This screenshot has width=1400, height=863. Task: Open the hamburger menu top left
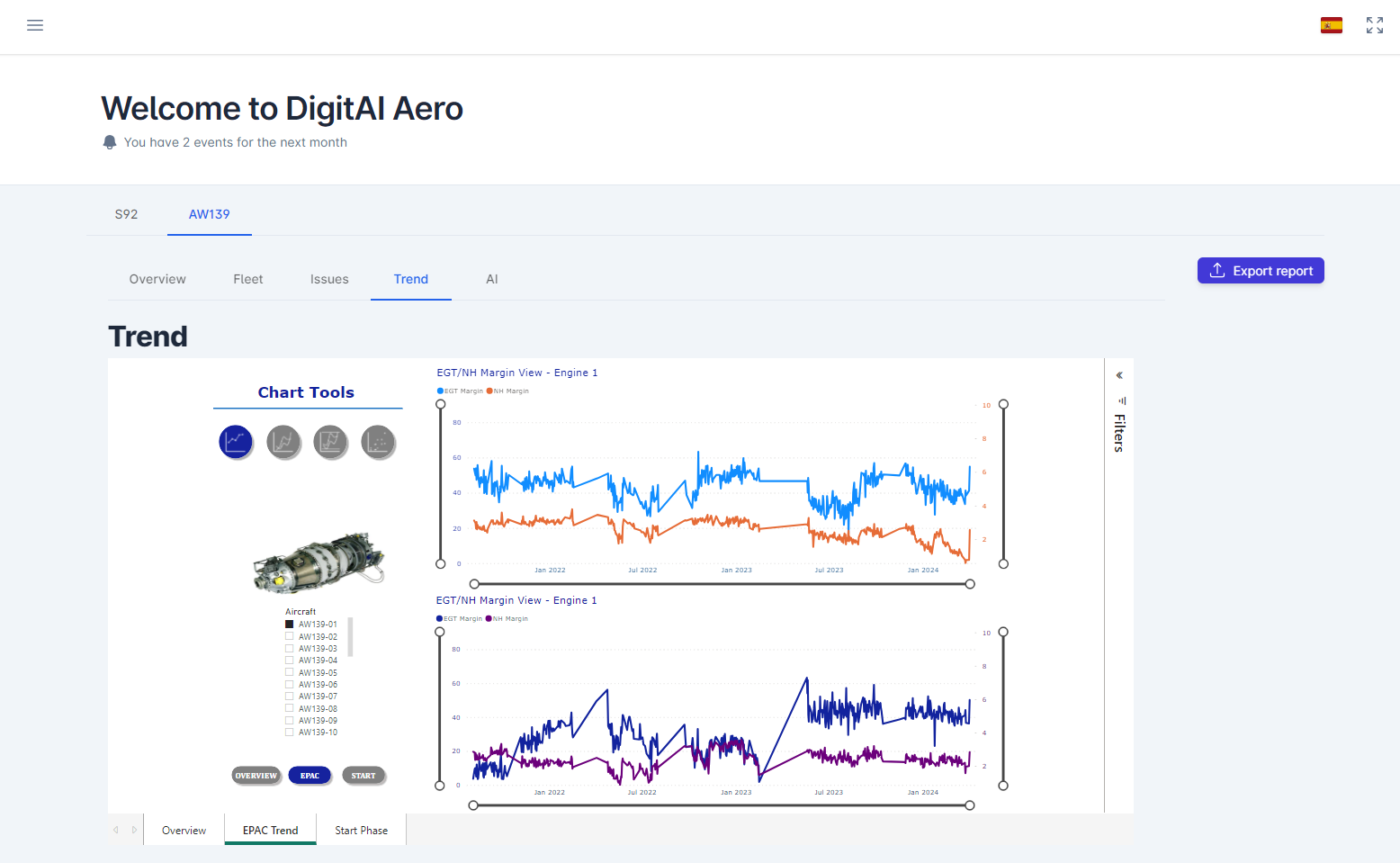coord(35,25)
